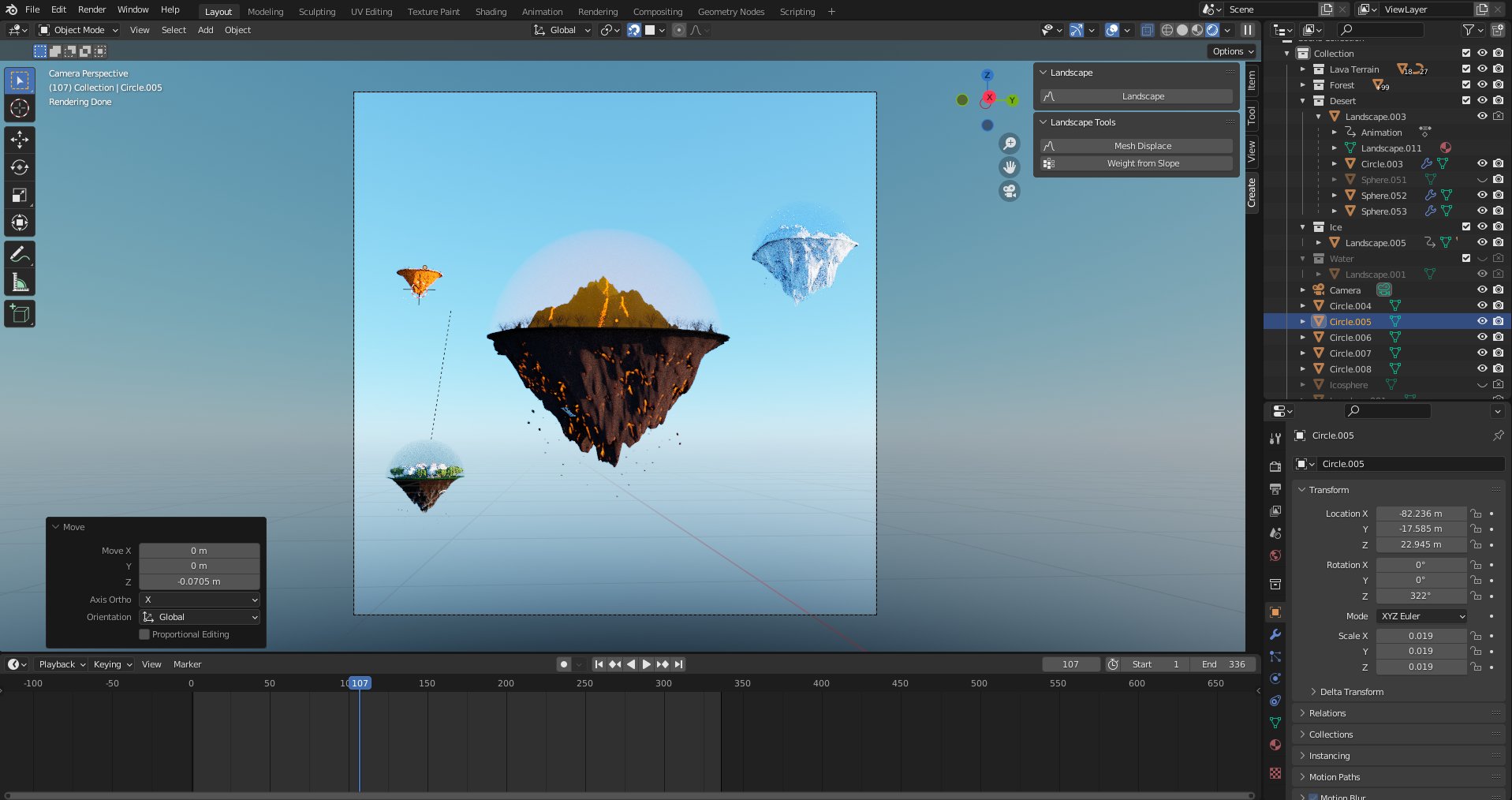
Task: Open the World properties tab
Action: tap(1275, 555)
